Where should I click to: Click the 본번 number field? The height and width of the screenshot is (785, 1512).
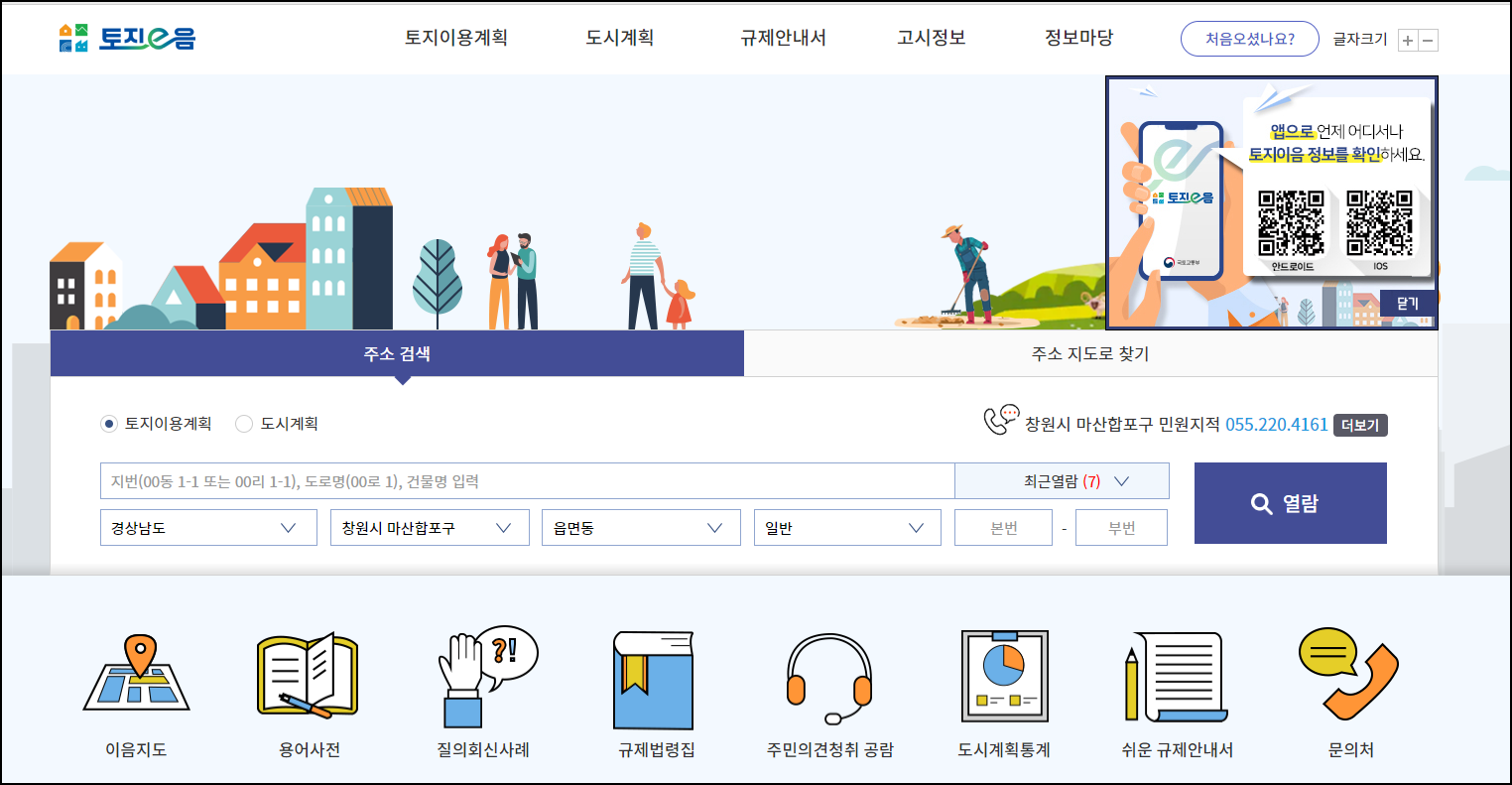click(1003, 528)
